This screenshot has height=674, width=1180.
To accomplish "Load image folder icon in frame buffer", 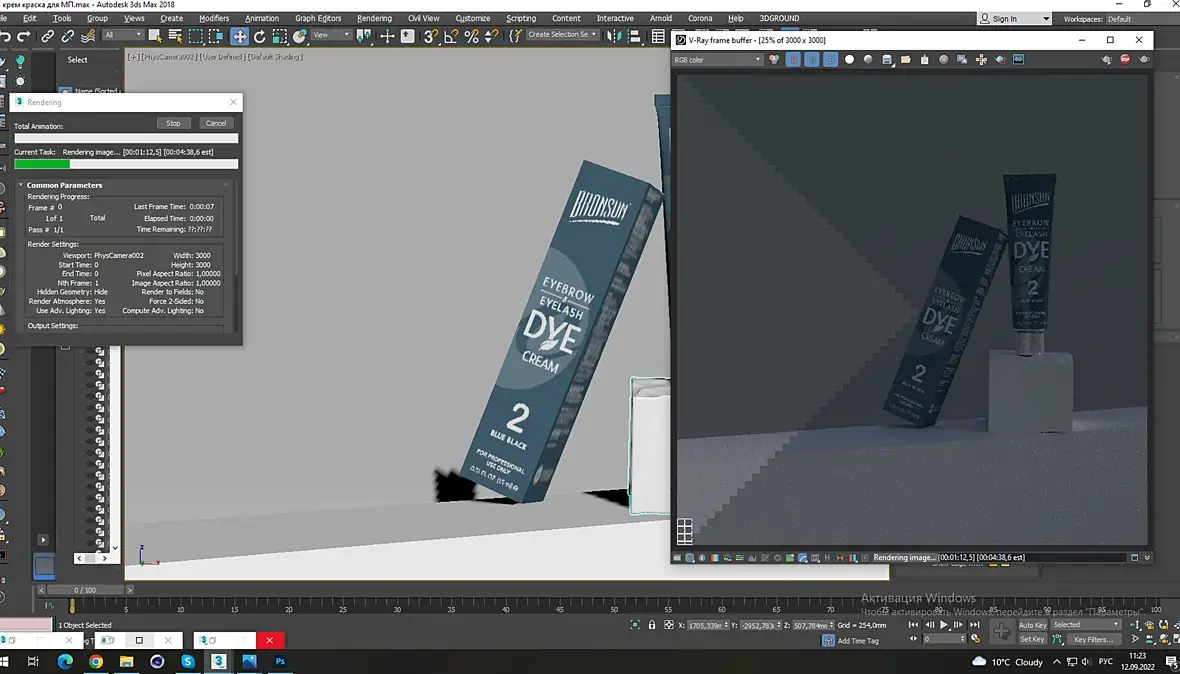I will (x=906, y=59).
